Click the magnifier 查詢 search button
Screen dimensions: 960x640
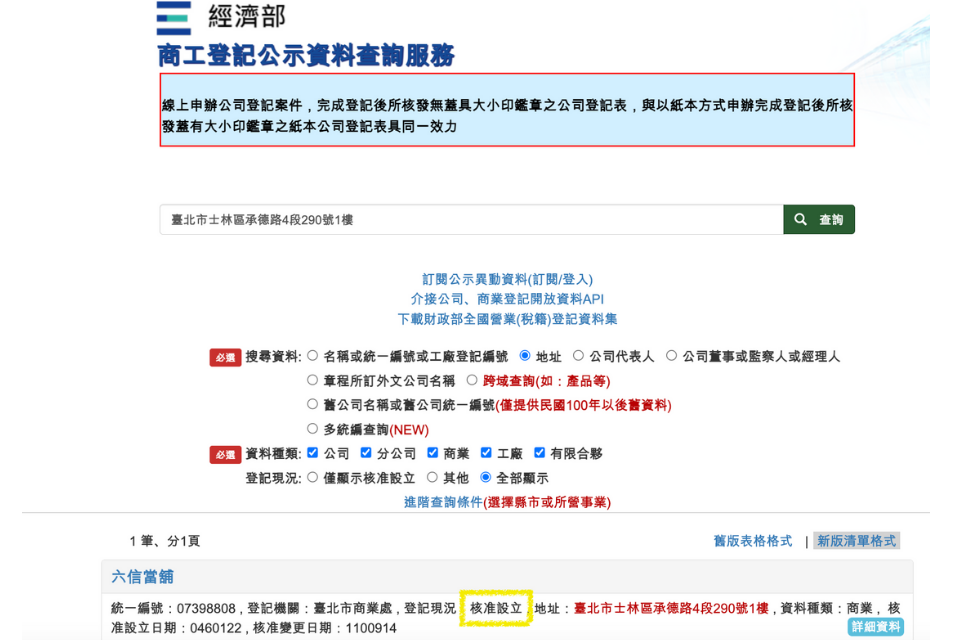[819, 220]
